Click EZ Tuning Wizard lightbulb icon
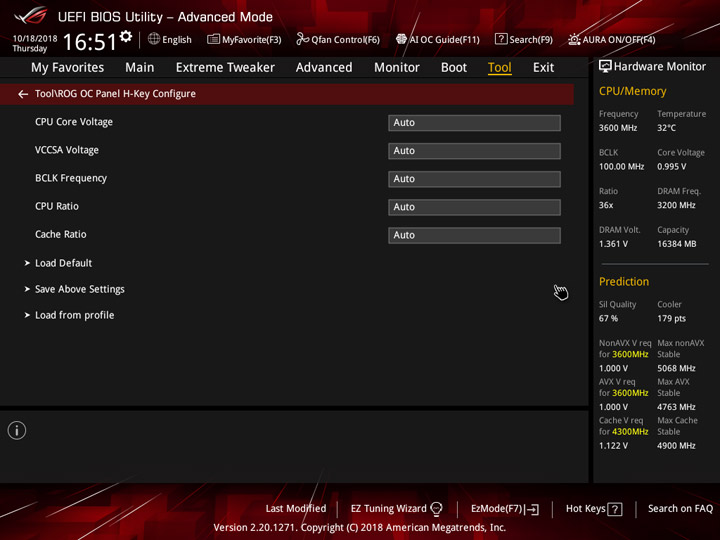Image resolution: width=720 pixels, height=540 pixels. [x=436, y=509]
